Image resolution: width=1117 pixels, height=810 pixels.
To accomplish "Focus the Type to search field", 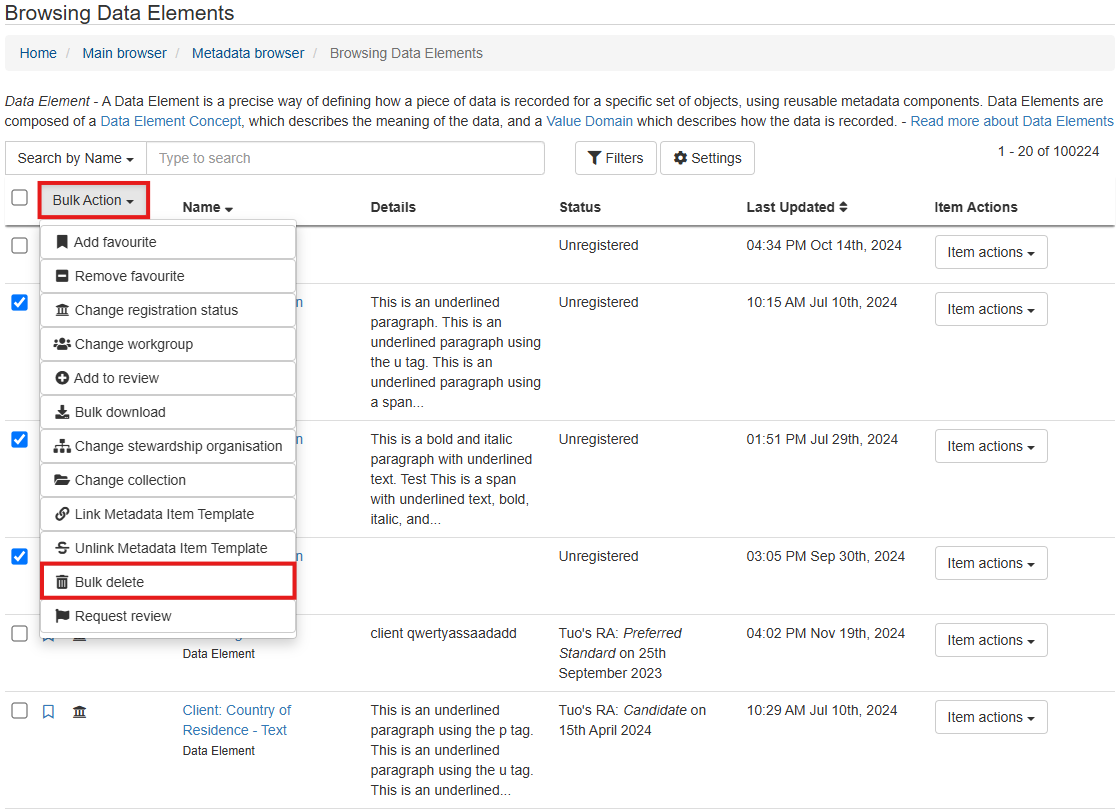I will coord(345,158).
